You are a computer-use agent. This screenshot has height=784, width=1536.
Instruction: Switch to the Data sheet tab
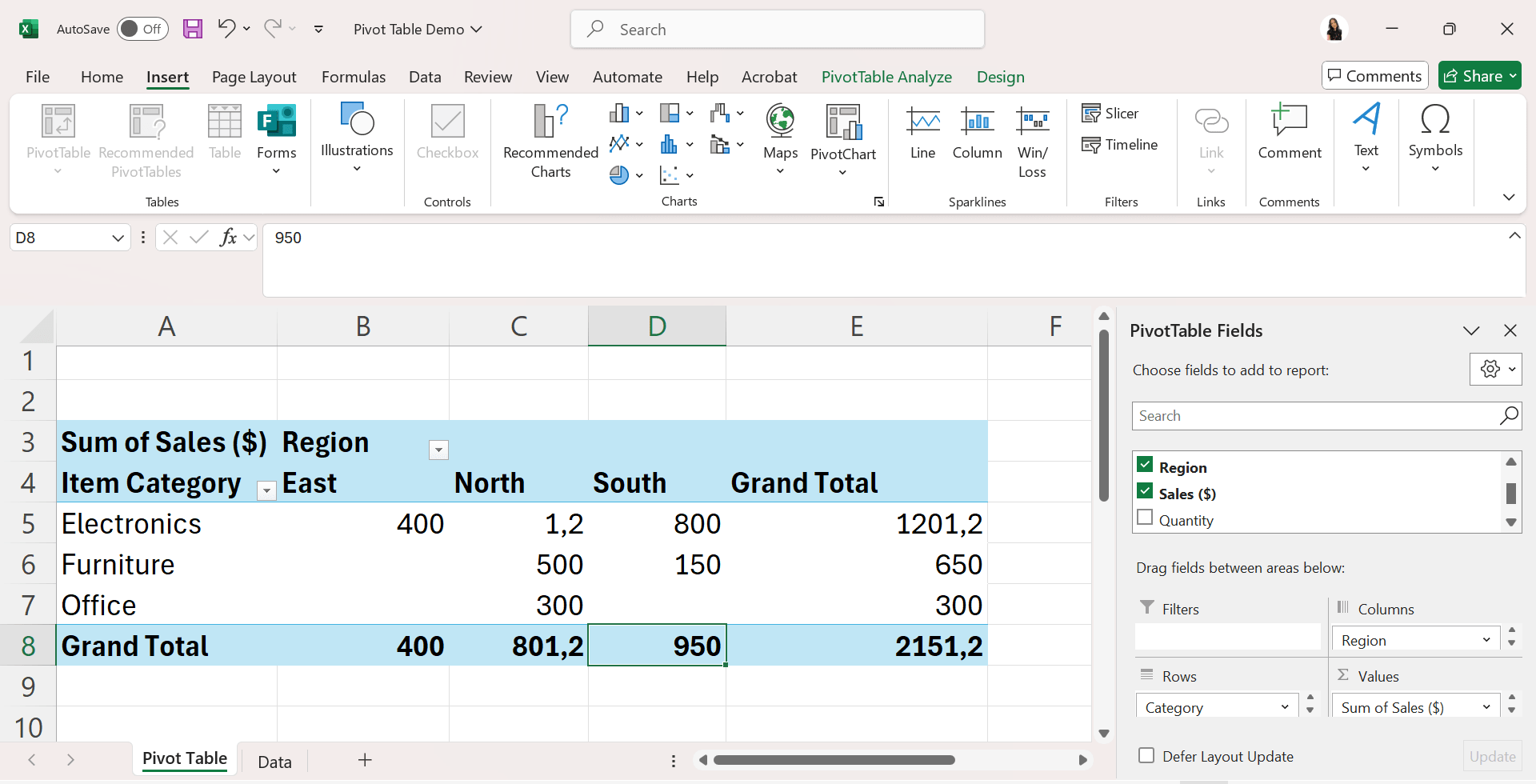coord(274,762)
